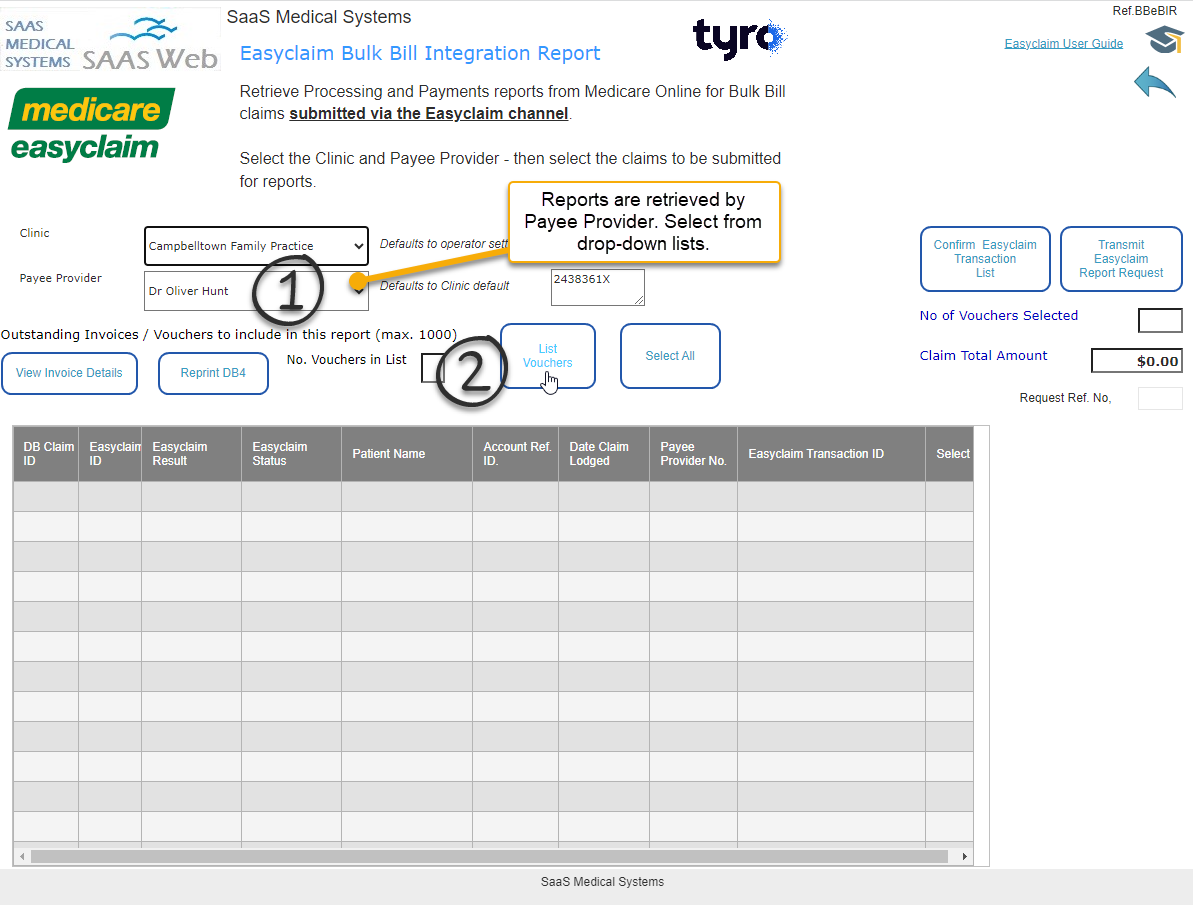Click the table scrollbar left arrow
This screenshot has height=905, width=1193.
[22, 856]
